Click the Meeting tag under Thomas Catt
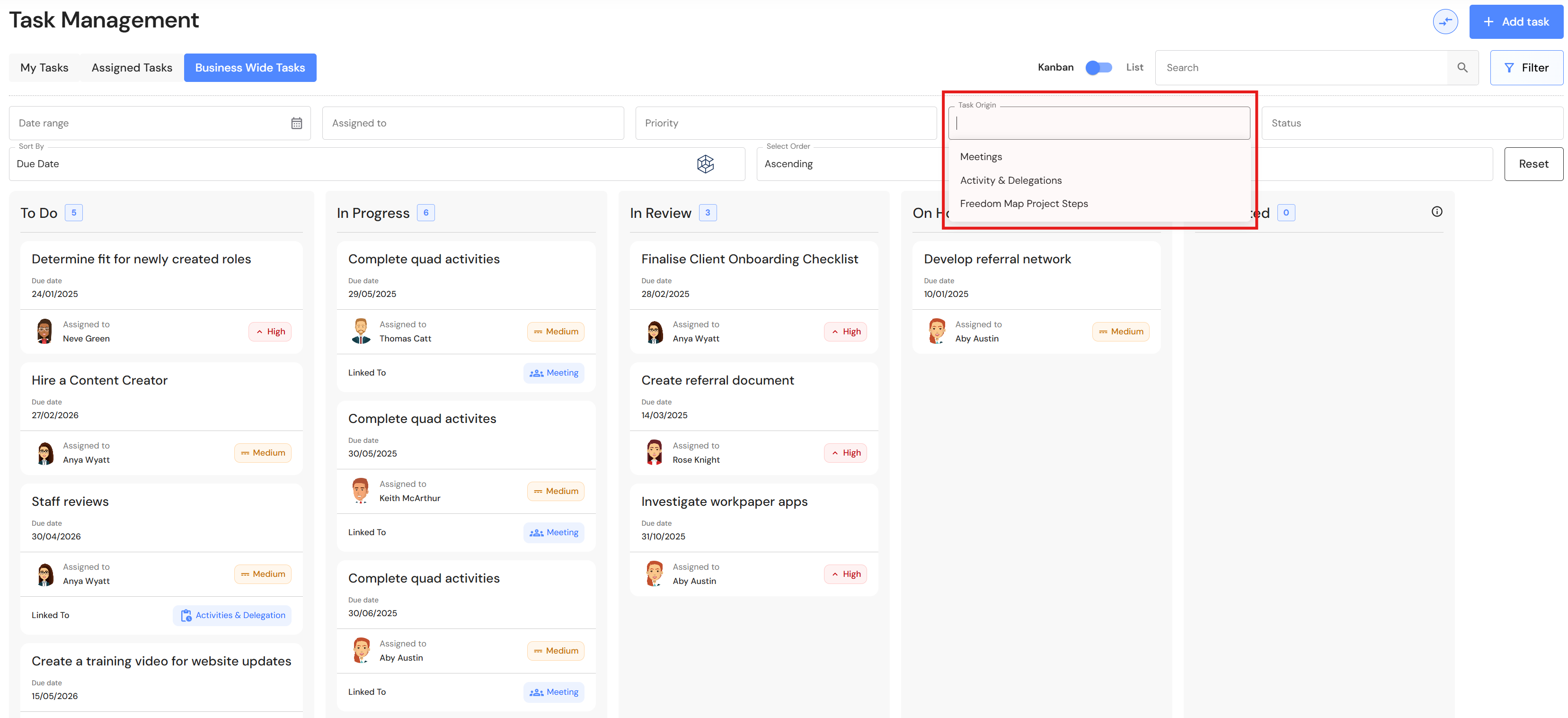The width and height of the screenshot is (1568, 718). click(554, 373)
